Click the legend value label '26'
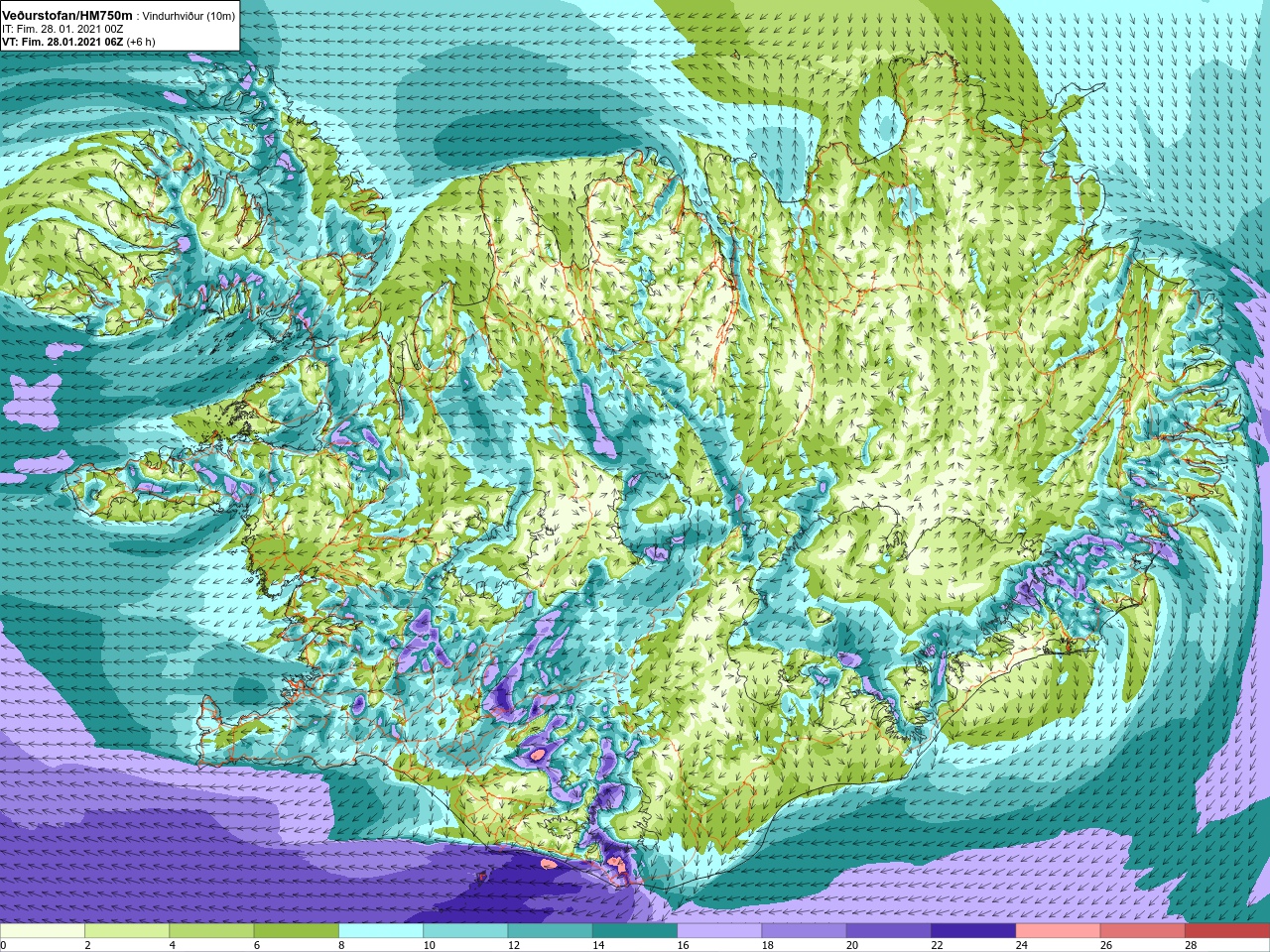Screen dimensions: 1270x952 pyautogui.click(x=1106, y=945)
